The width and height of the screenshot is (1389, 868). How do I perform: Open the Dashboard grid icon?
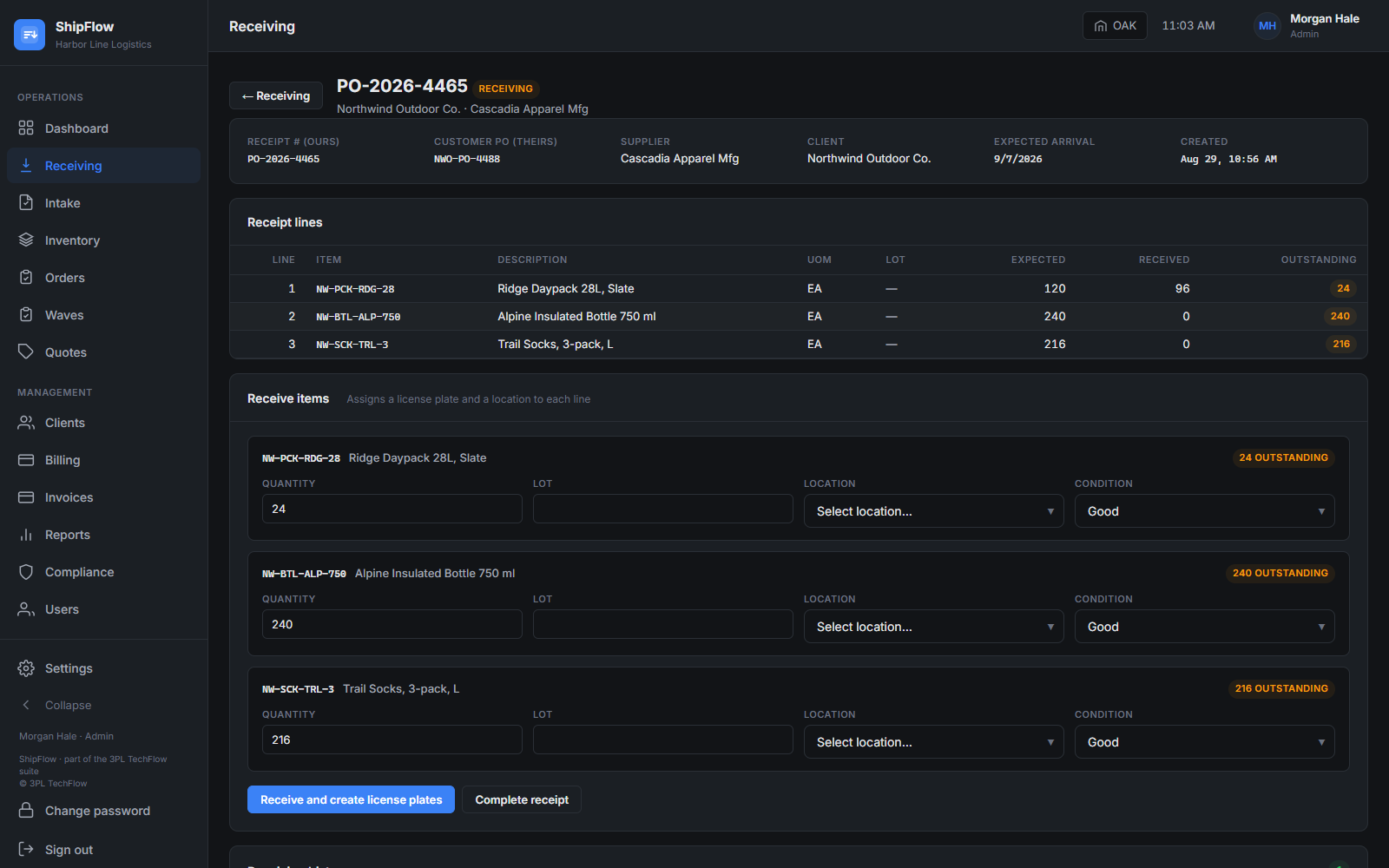(26, 128)
